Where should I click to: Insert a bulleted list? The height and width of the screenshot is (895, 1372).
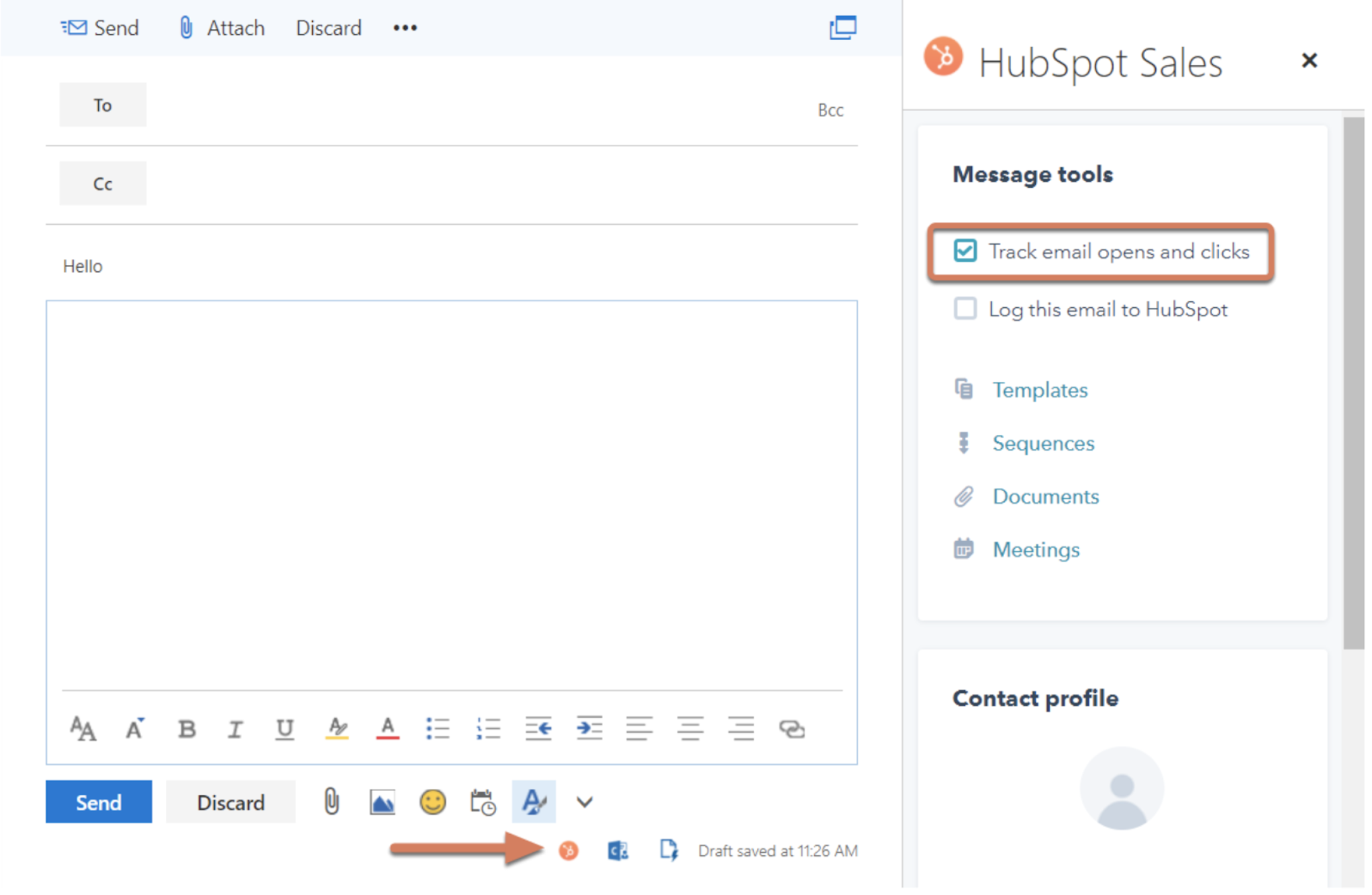click(438, 729)
